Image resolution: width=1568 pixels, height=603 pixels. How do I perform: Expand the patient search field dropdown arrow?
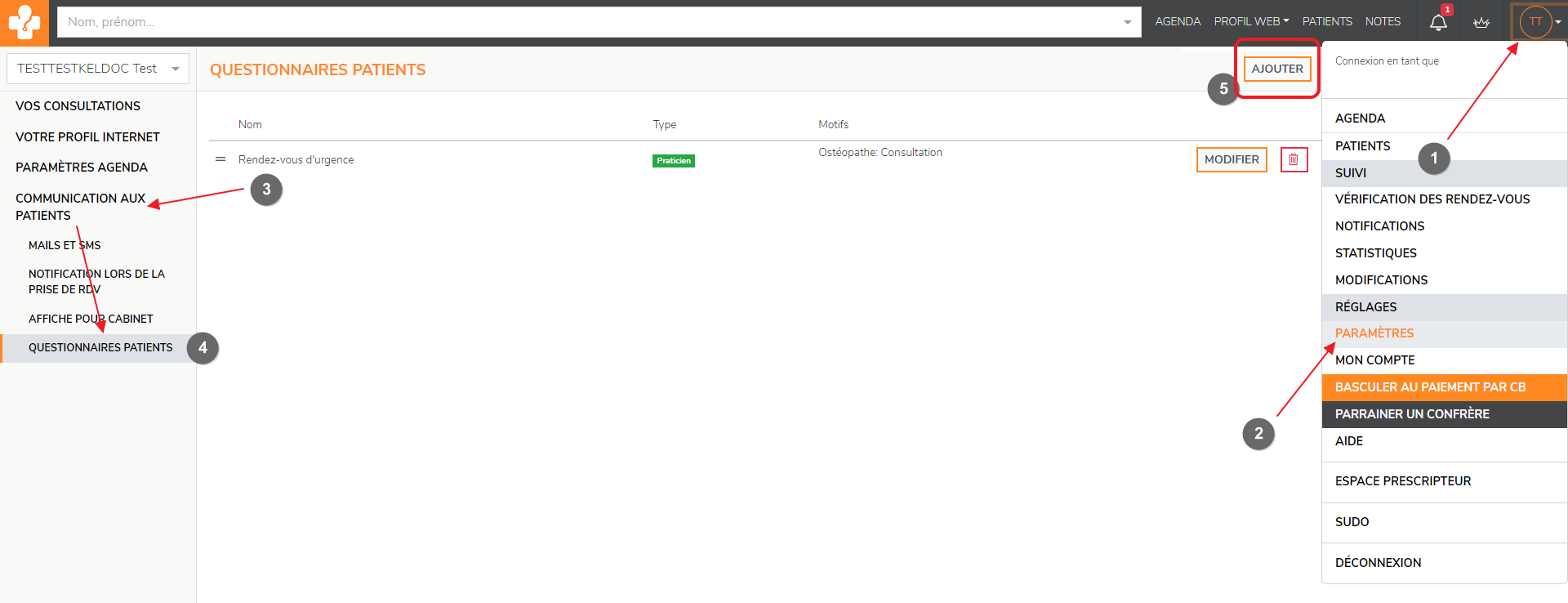(1127, 22)
